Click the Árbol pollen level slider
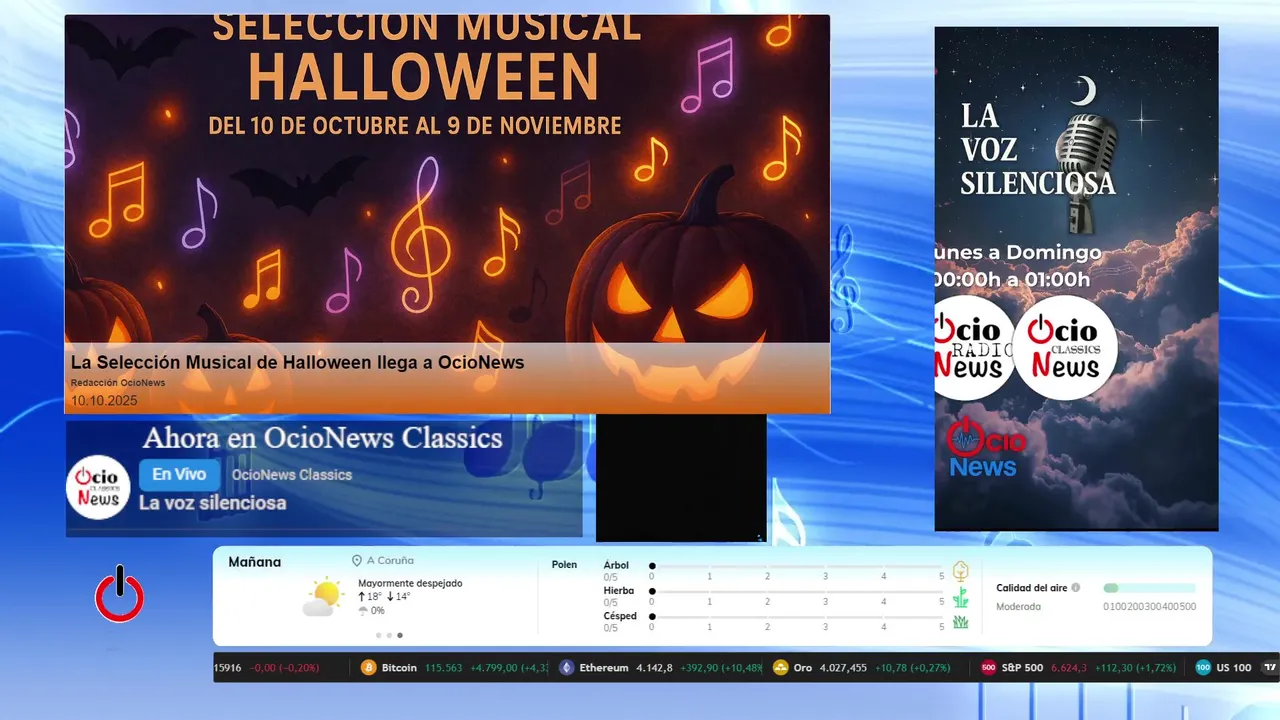This screenshot has height=720, width=1280. click(x=797, y=566)
